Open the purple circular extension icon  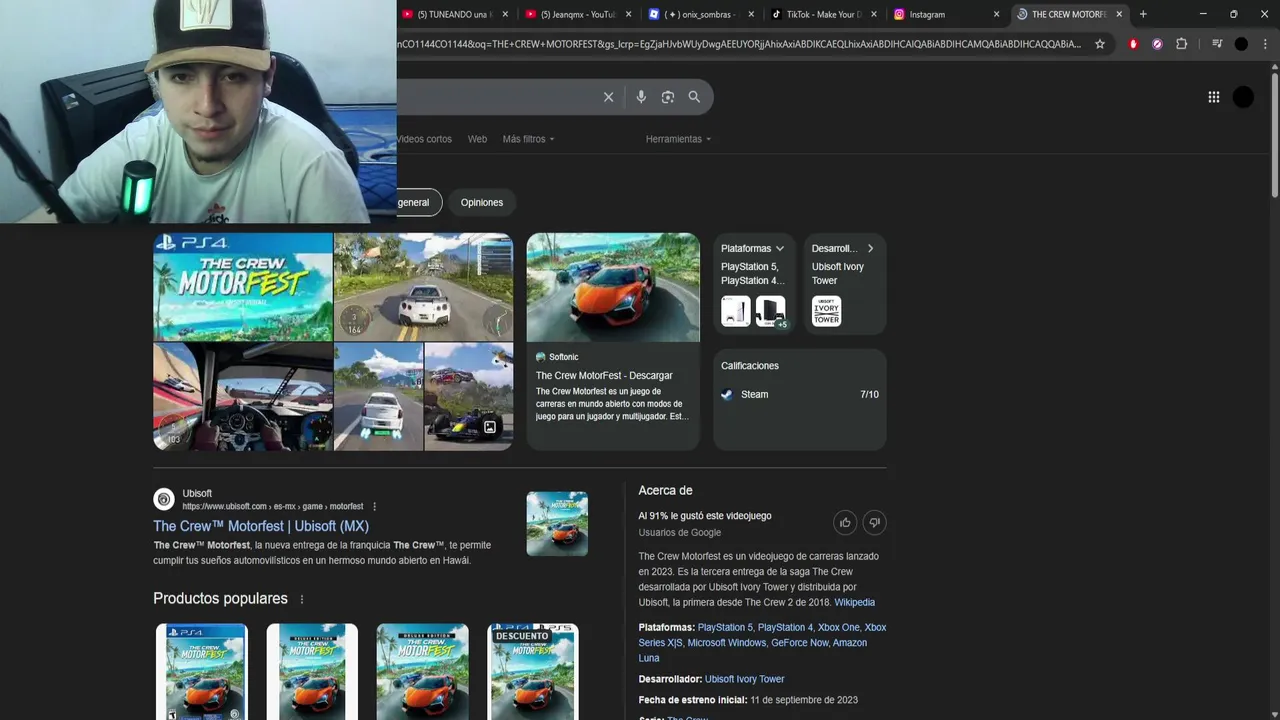click(x=1157, y=44)
